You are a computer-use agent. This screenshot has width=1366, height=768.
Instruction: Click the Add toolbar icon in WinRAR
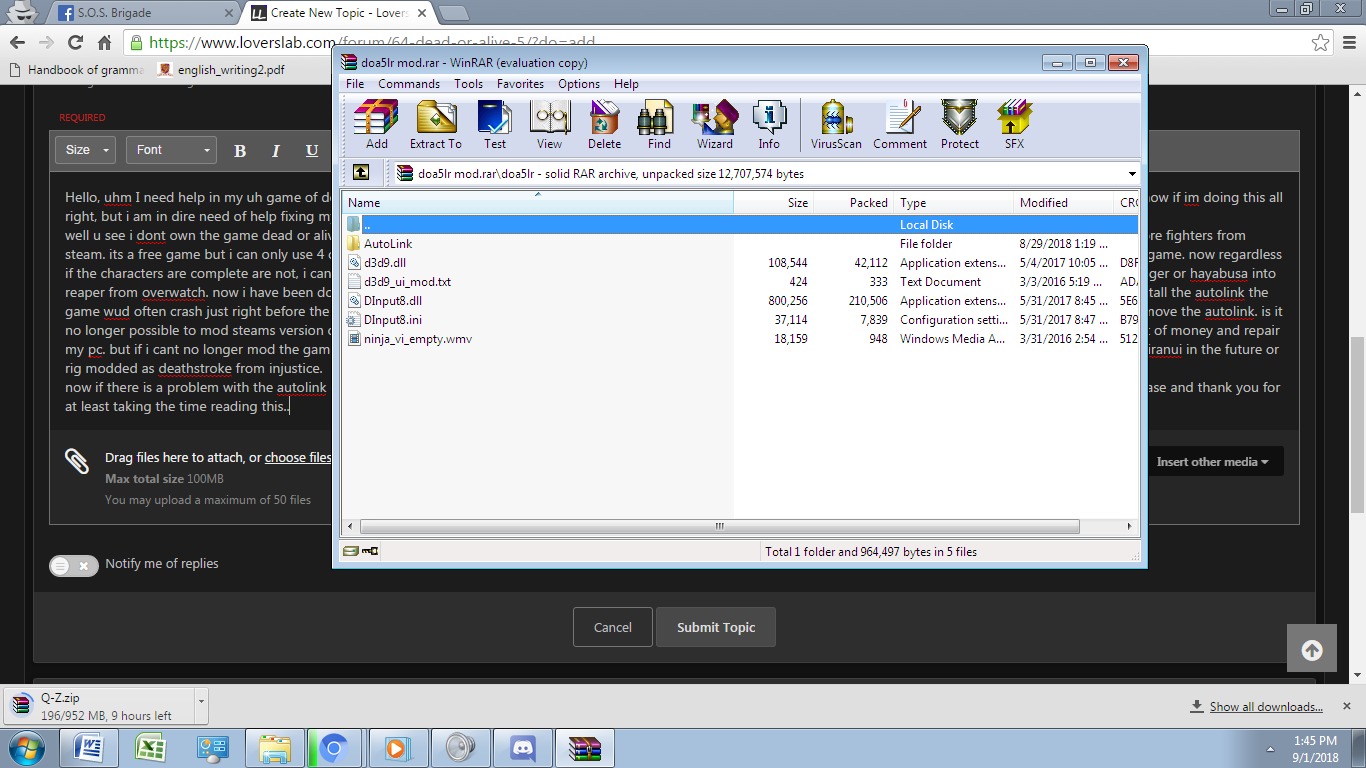point(377,125)
